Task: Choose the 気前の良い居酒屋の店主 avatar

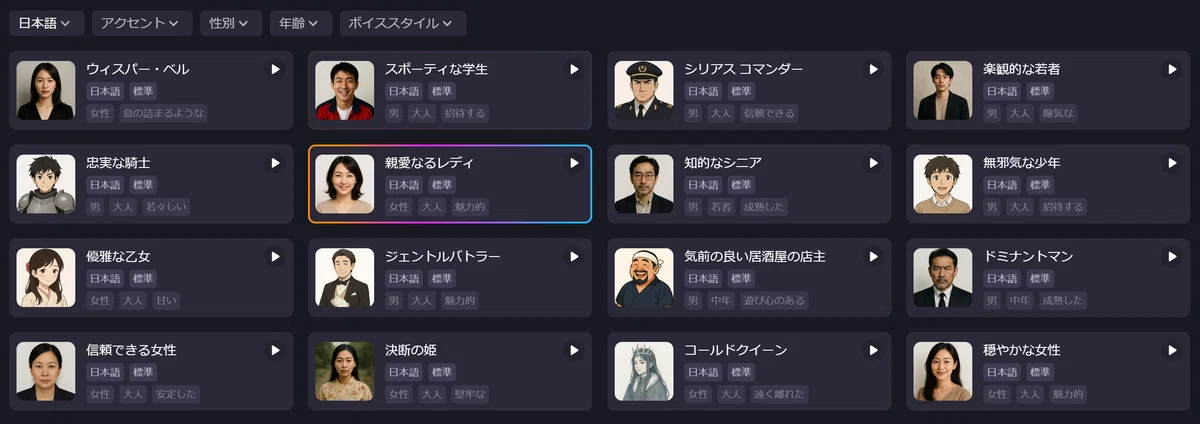Action: click(x=644, y=278)
